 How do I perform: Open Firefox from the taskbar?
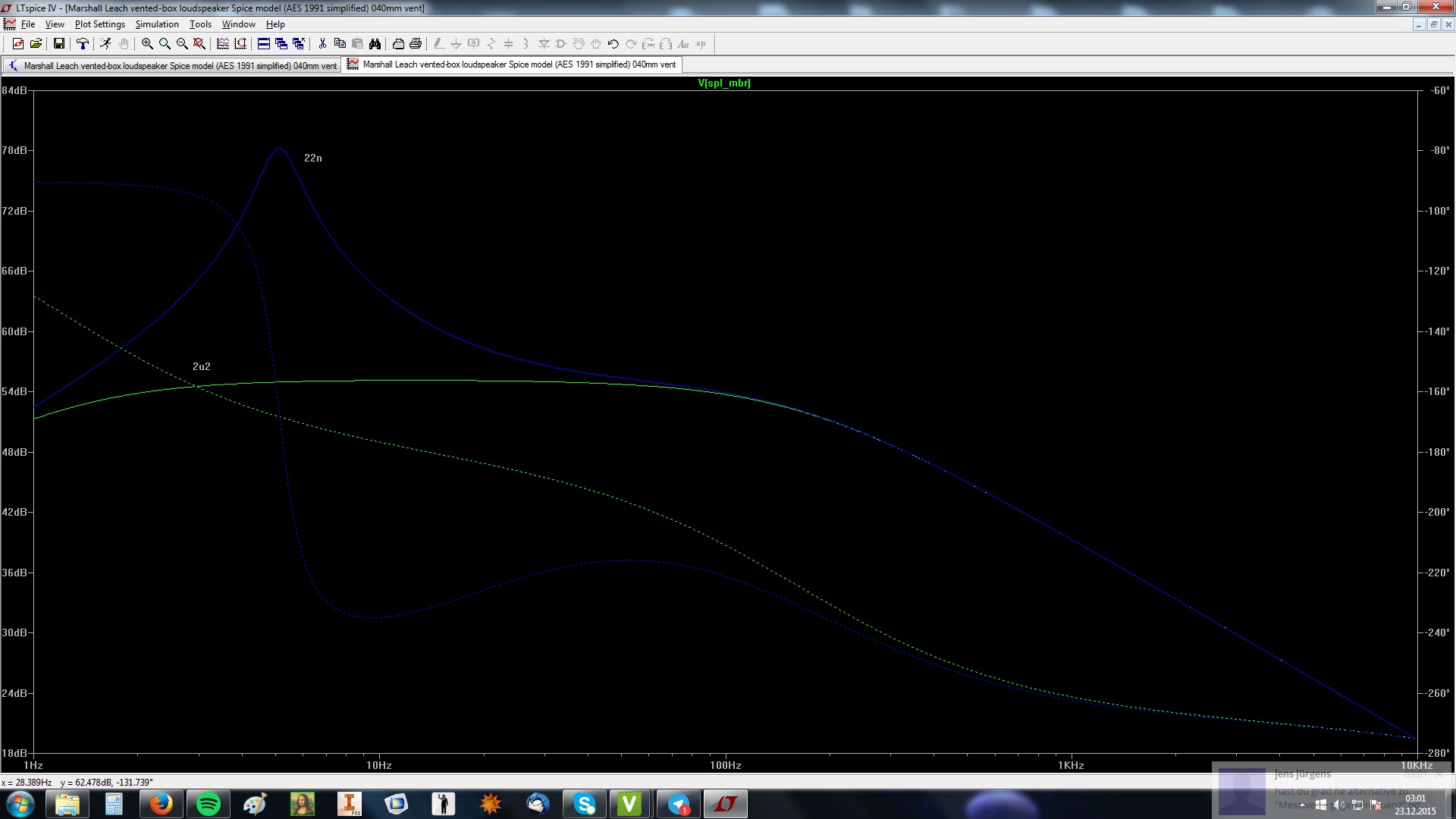pos(161,804)
